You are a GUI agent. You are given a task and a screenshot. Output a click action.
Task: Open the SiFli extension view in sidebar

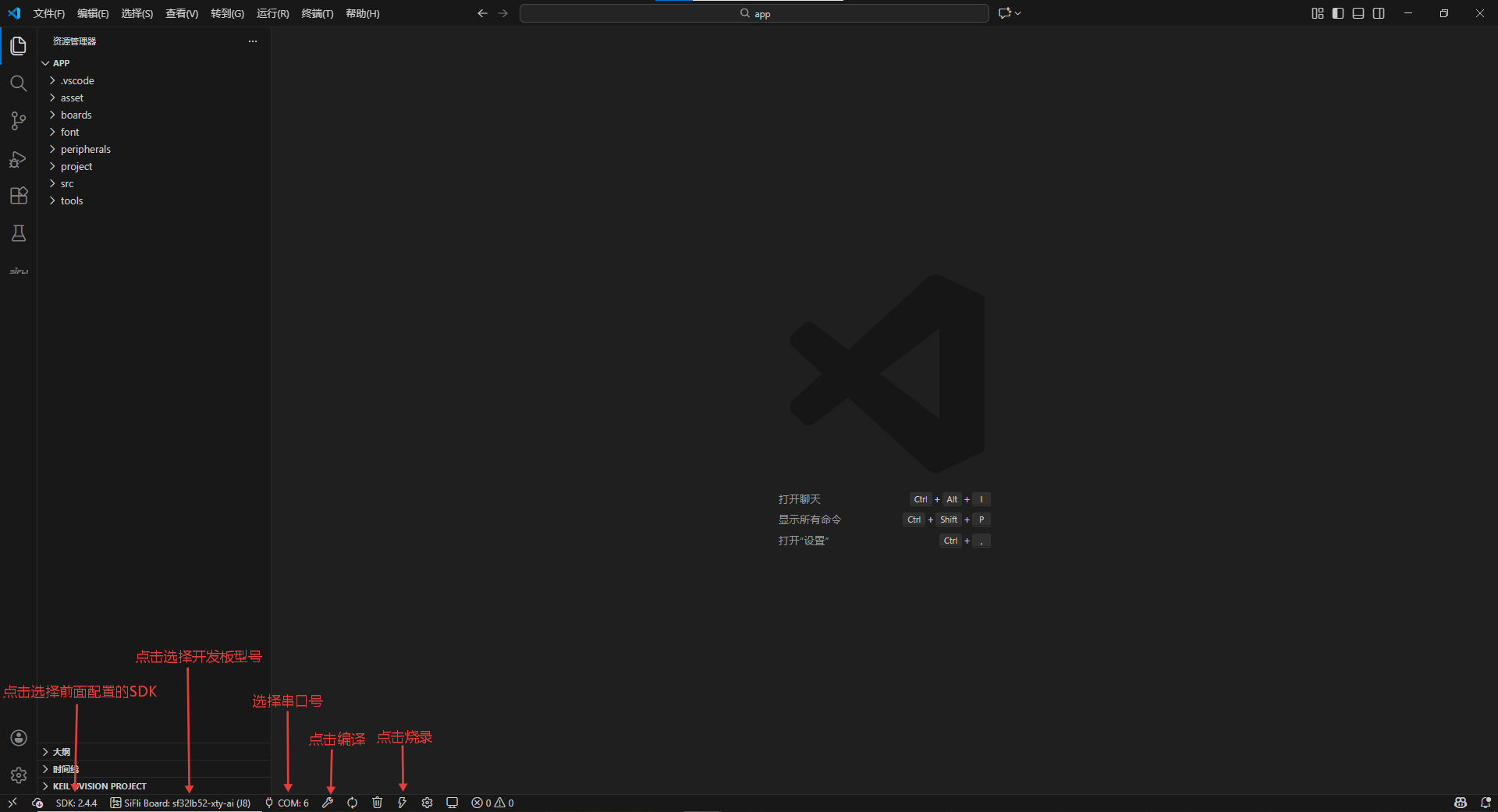click(18, 271)
